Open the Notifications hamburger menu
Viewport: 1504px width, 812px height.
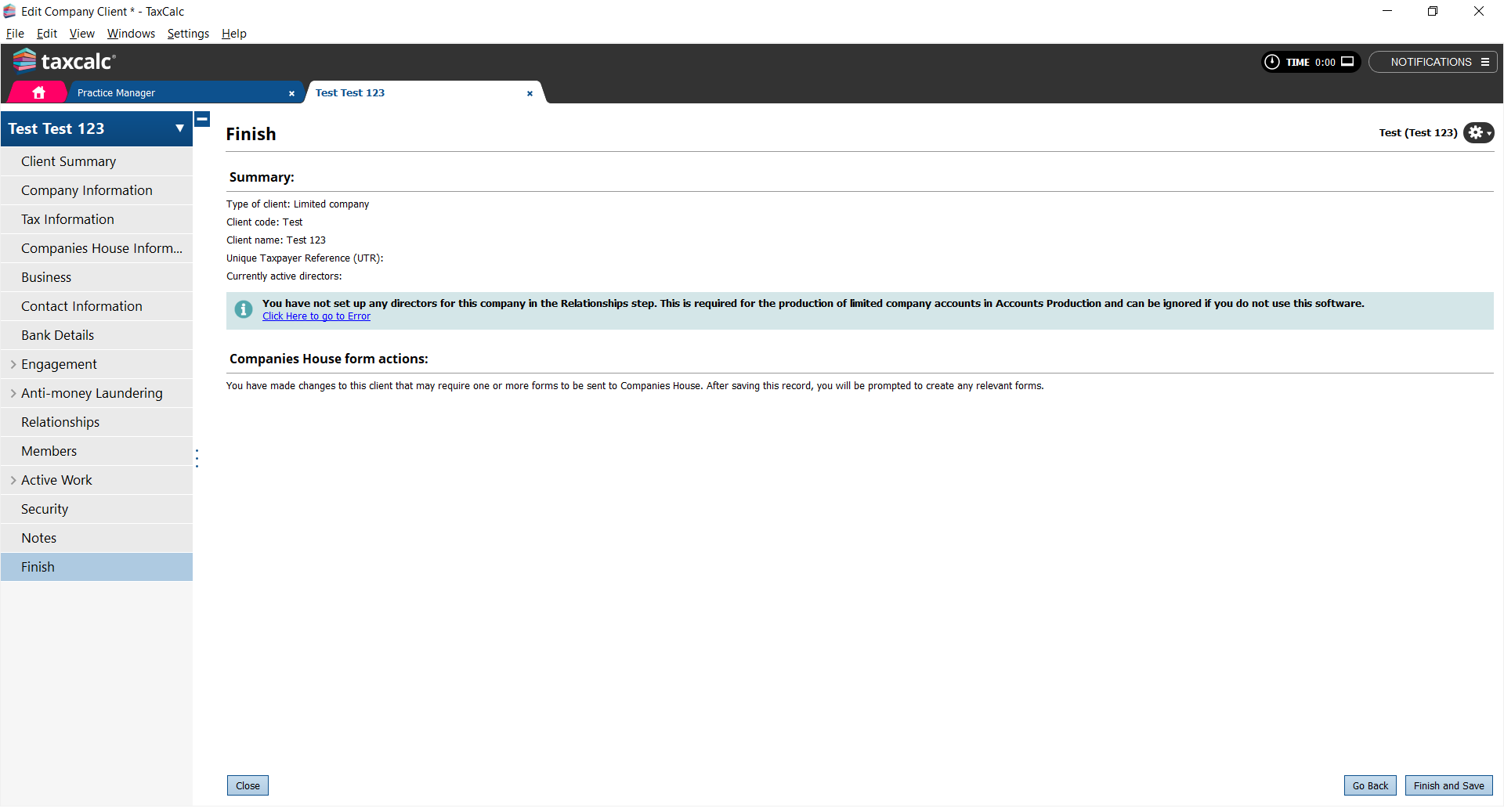1484,62
